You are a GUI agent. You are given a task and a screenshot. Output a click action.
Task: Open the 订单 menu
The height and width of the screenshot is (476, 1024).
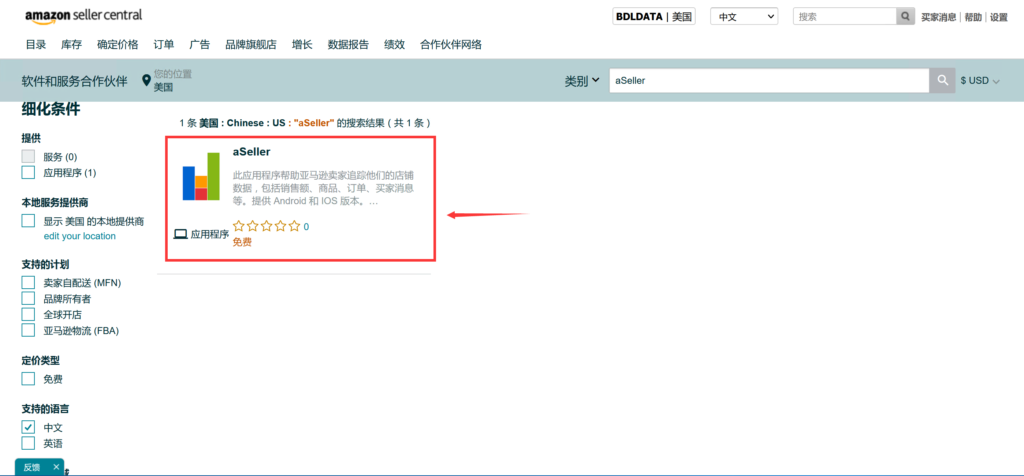[164, 44]
